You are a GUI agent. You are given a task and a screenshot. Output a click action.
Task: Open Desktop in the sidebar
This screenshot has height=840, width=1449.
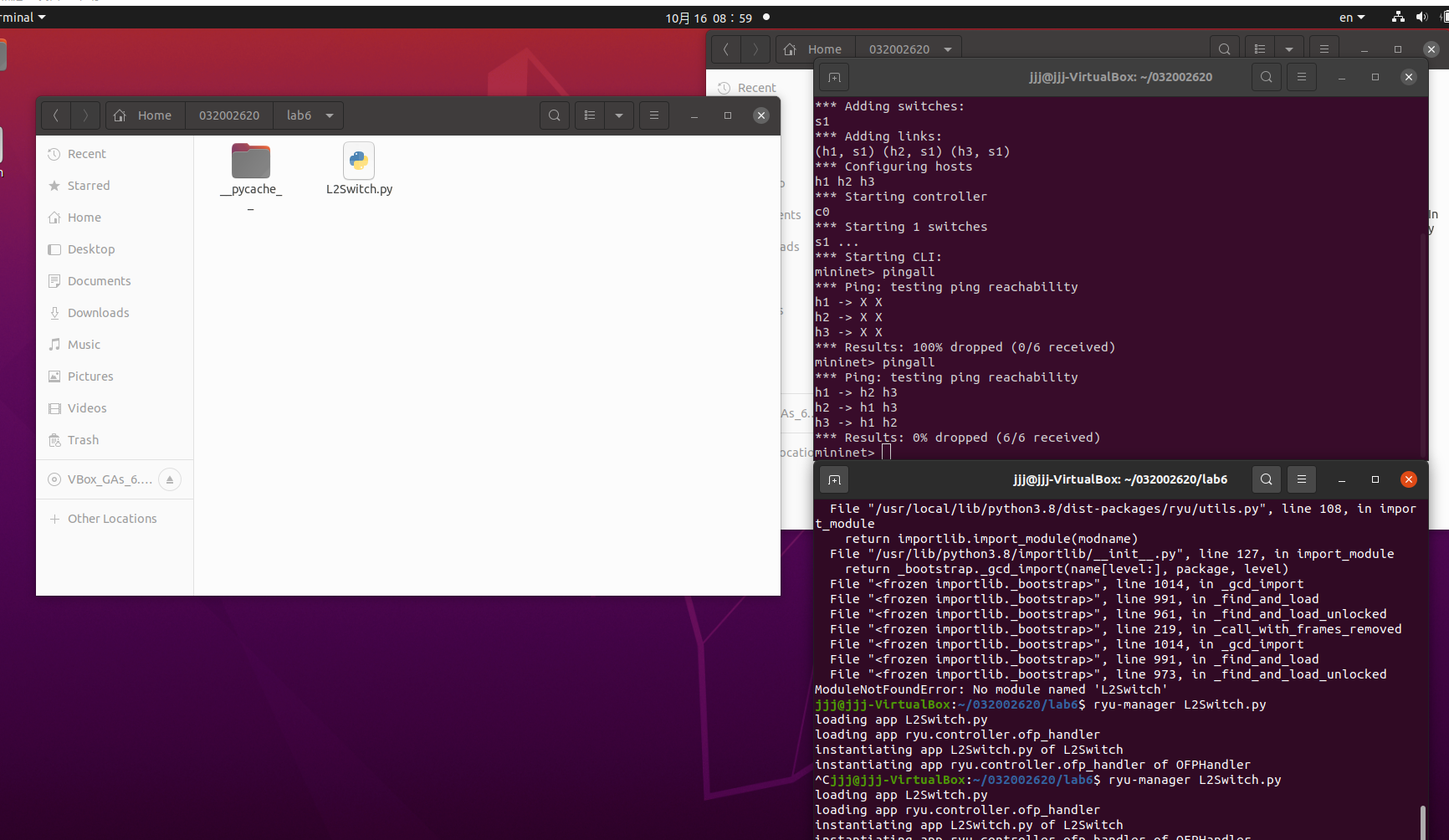(x=115, y=249)
